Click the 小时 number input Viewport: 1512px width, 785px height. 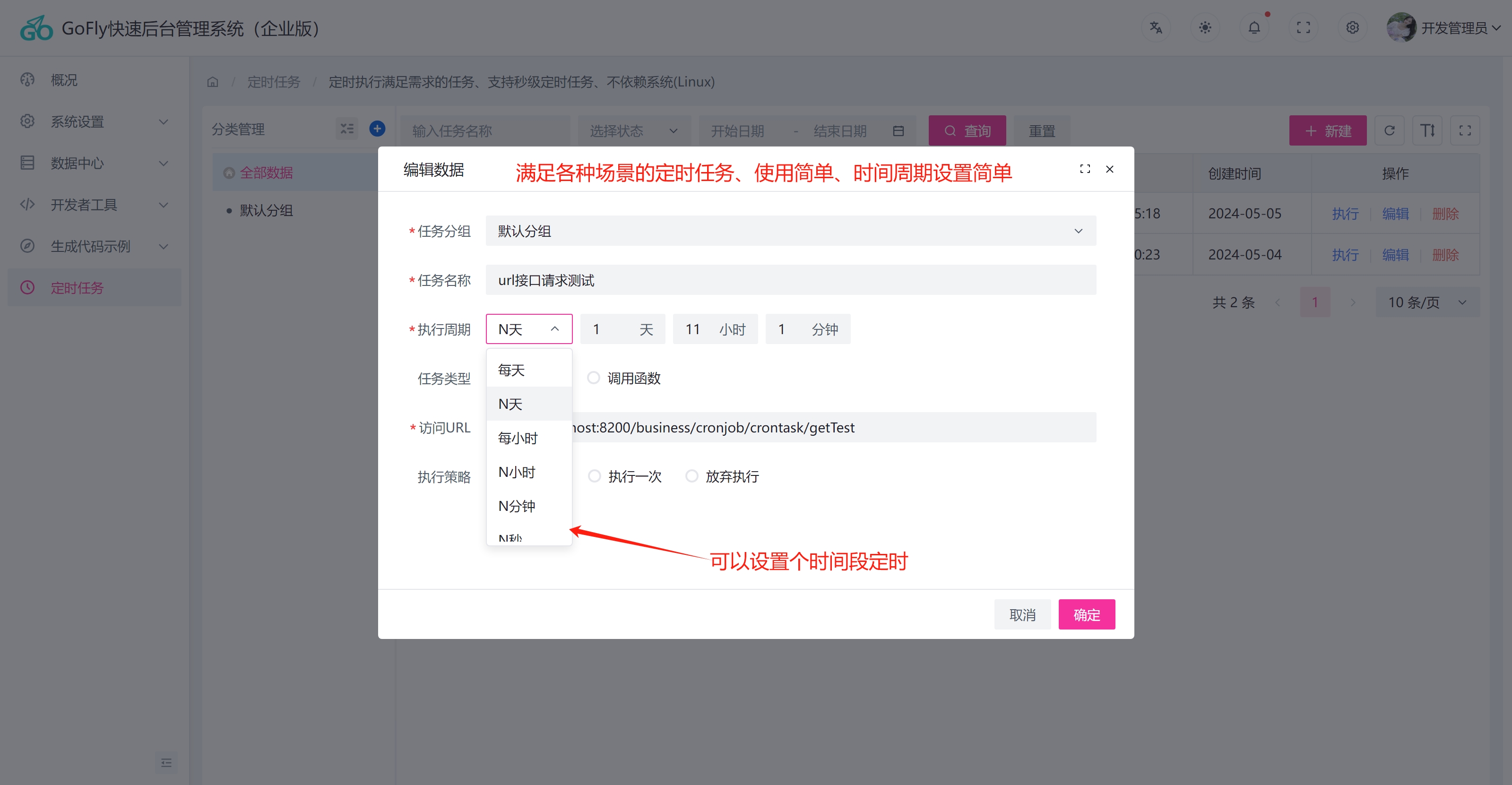pyautogui.click(x=715, y=329)
